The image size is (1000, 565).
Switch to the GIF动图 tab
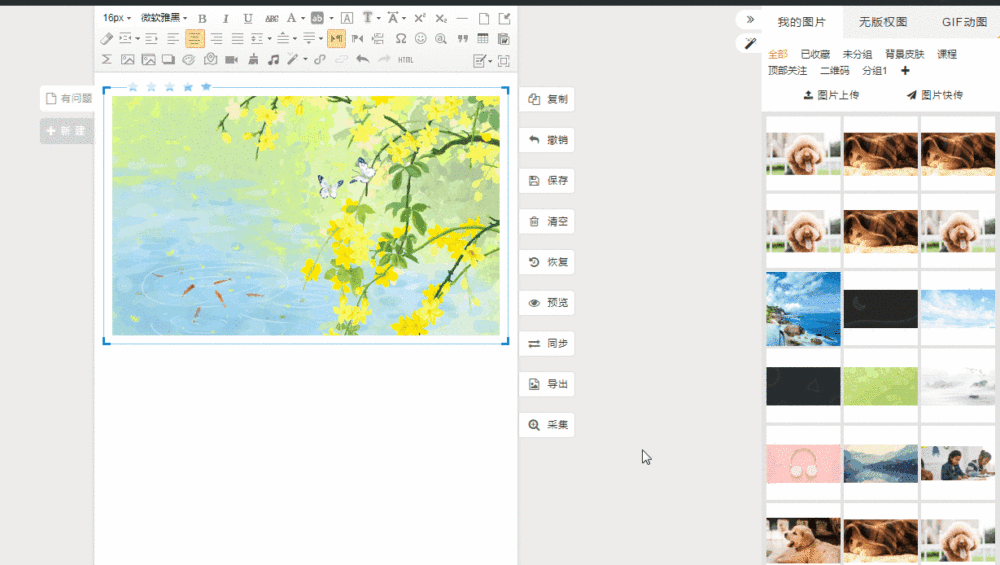click(x=964, y=21)
